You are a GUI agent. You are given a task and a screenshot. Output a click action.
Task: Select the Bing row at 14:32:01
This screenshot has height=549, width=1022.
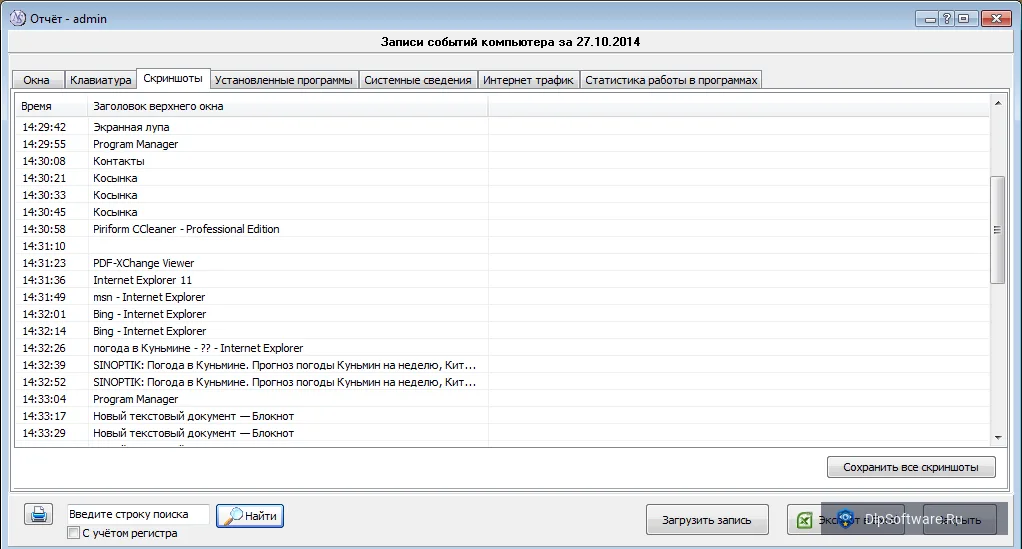503,313
